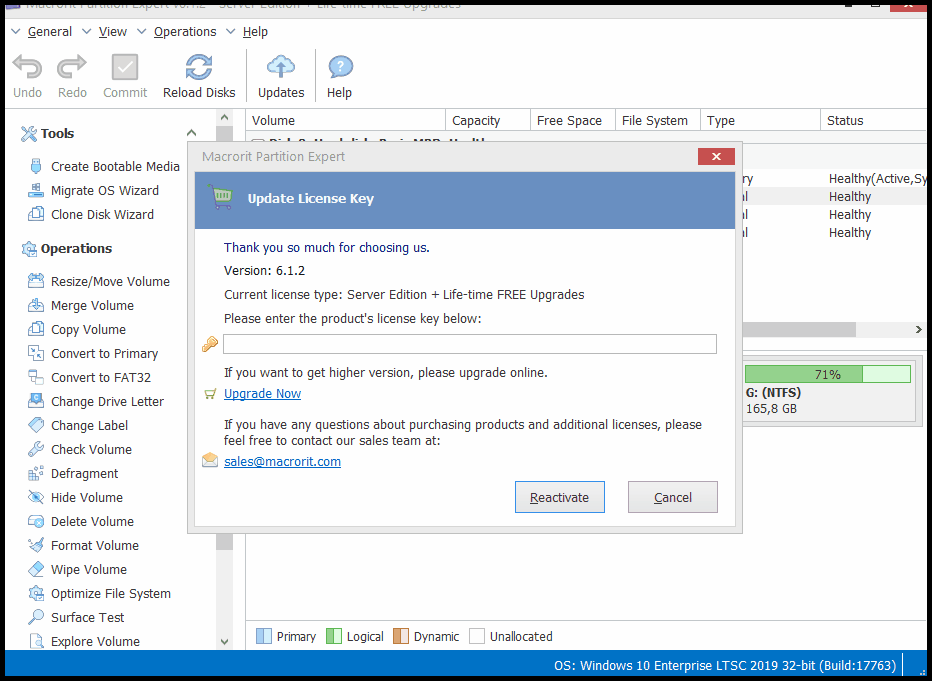
Task: Click the 71% usage bar of G:
Action: click(827, 374)
